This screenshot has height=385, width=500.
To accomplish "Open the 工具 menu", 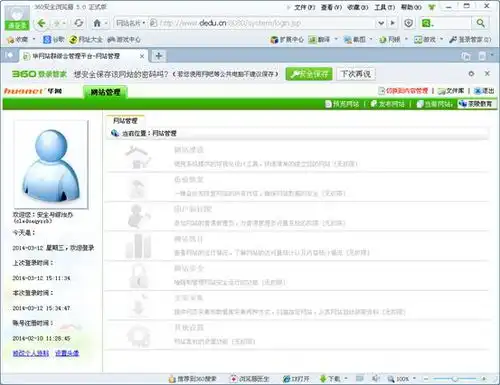I will (384, 7).
